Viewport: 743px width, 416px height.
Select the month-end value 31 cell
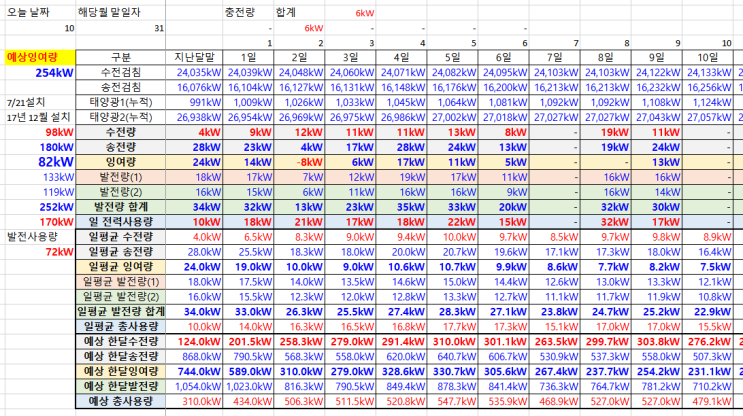120,28
